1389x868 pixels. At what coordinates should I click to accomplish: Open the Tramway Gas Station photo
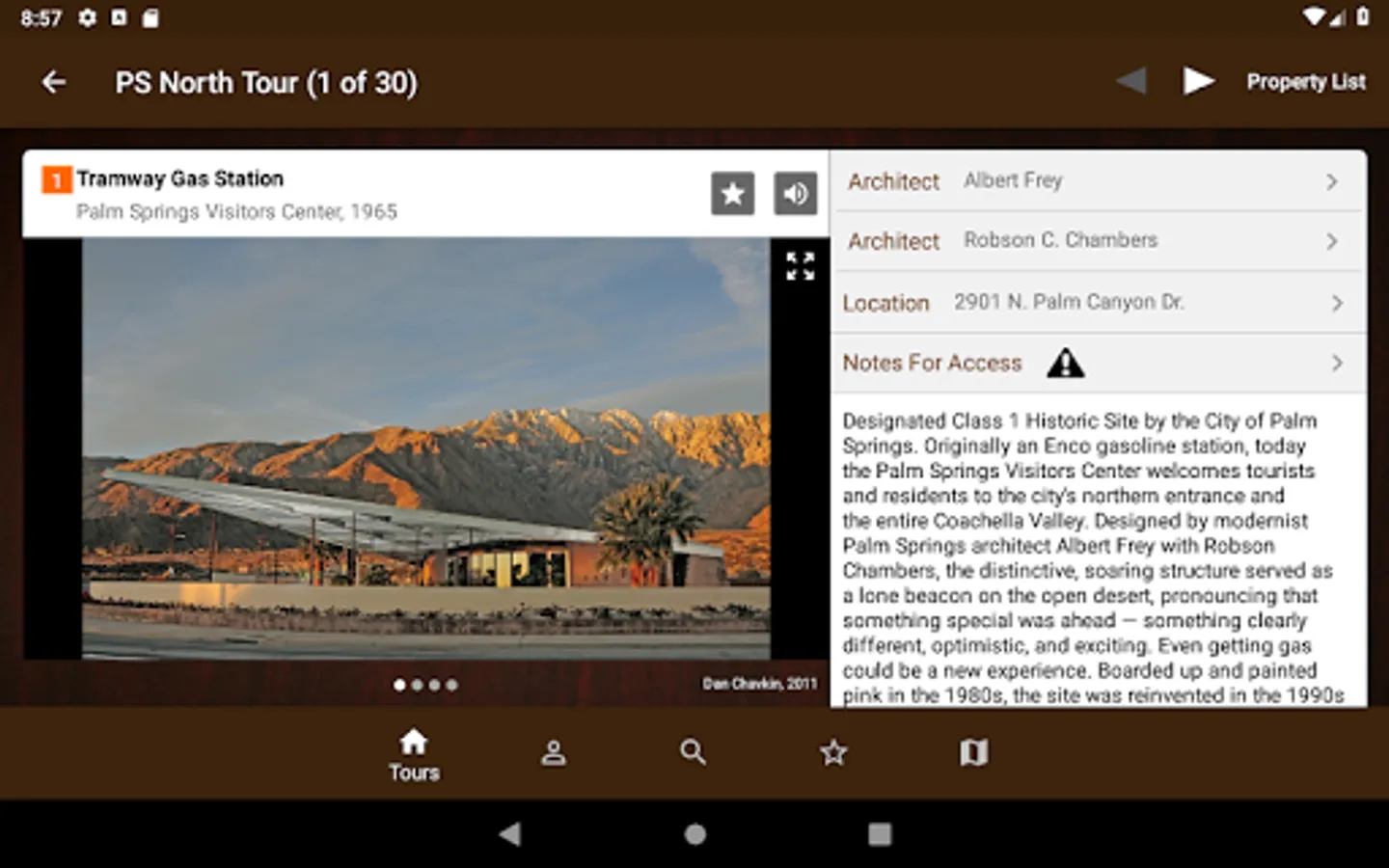click(x=426, y=448)
